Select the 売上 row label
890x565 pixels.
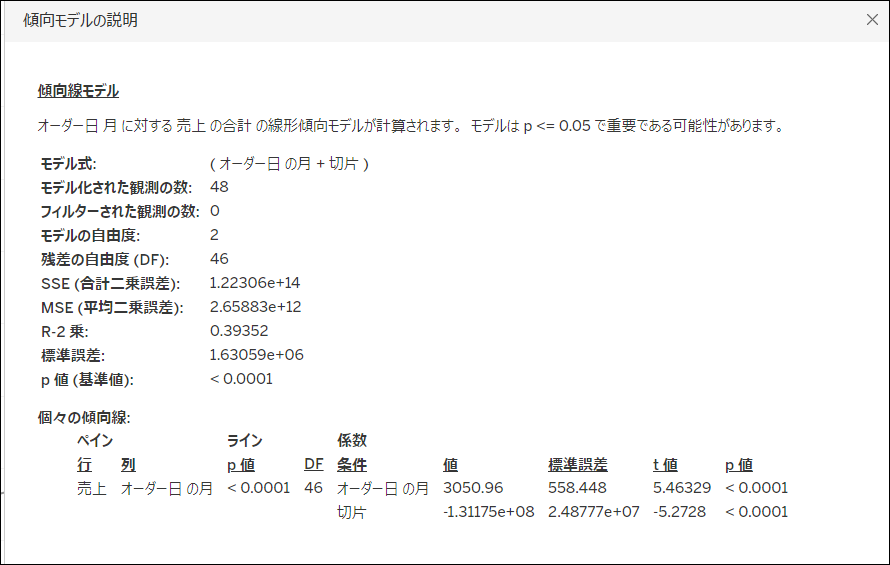(91, 488)
